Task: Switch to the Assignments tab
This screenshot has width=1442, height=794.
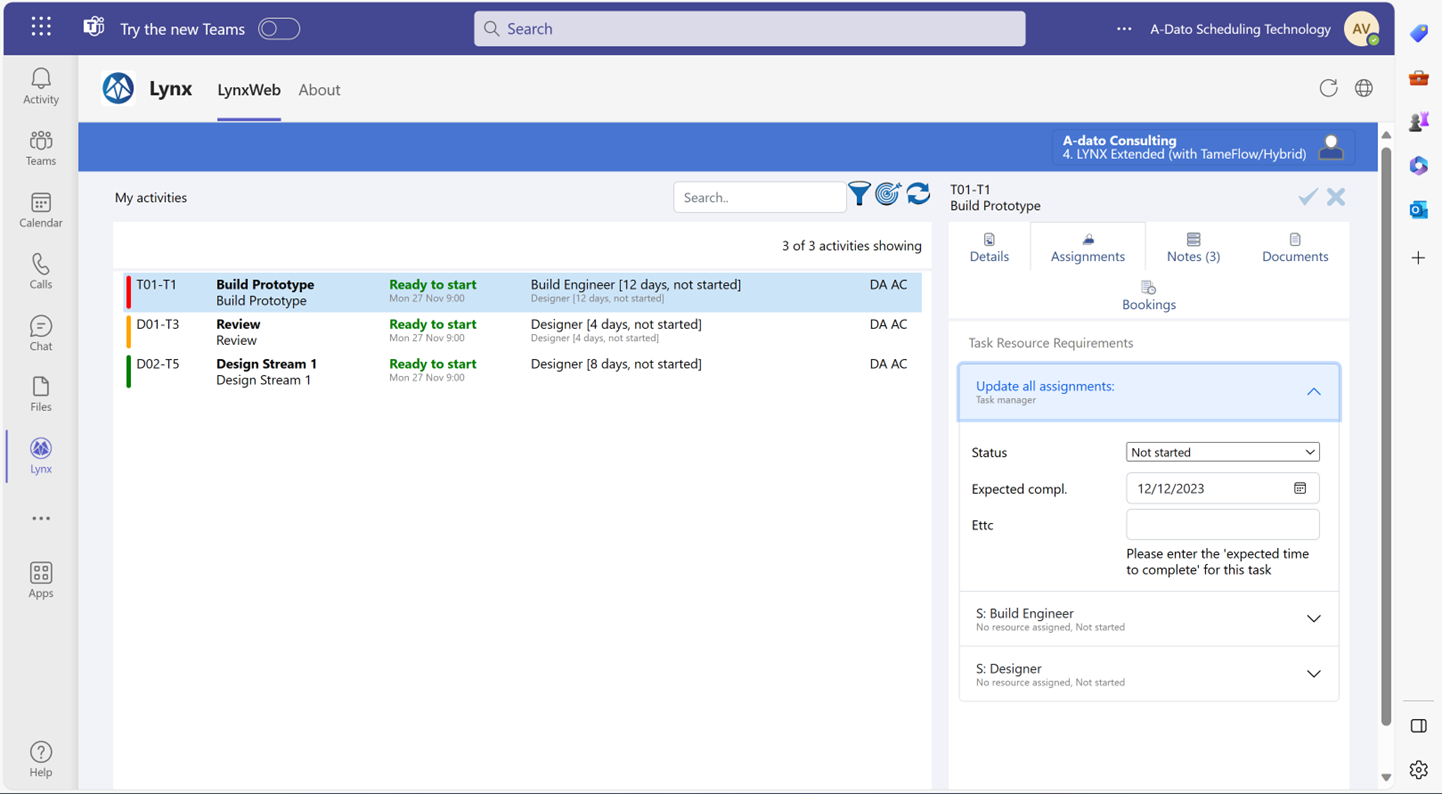Action: pos(1088,247)
